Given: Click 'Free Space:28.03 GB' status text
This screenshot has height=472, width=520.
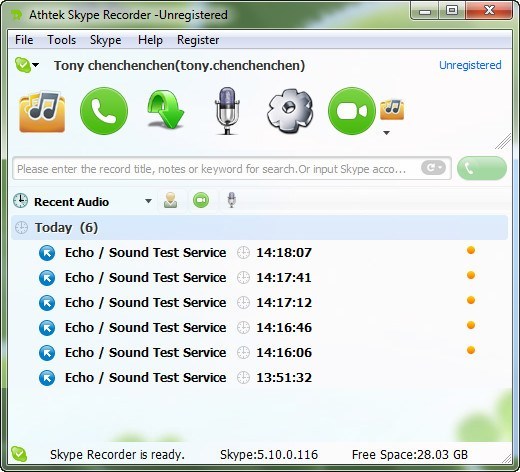Looking at the screenshot, I should pyautogui.click(x=410, y=455).
